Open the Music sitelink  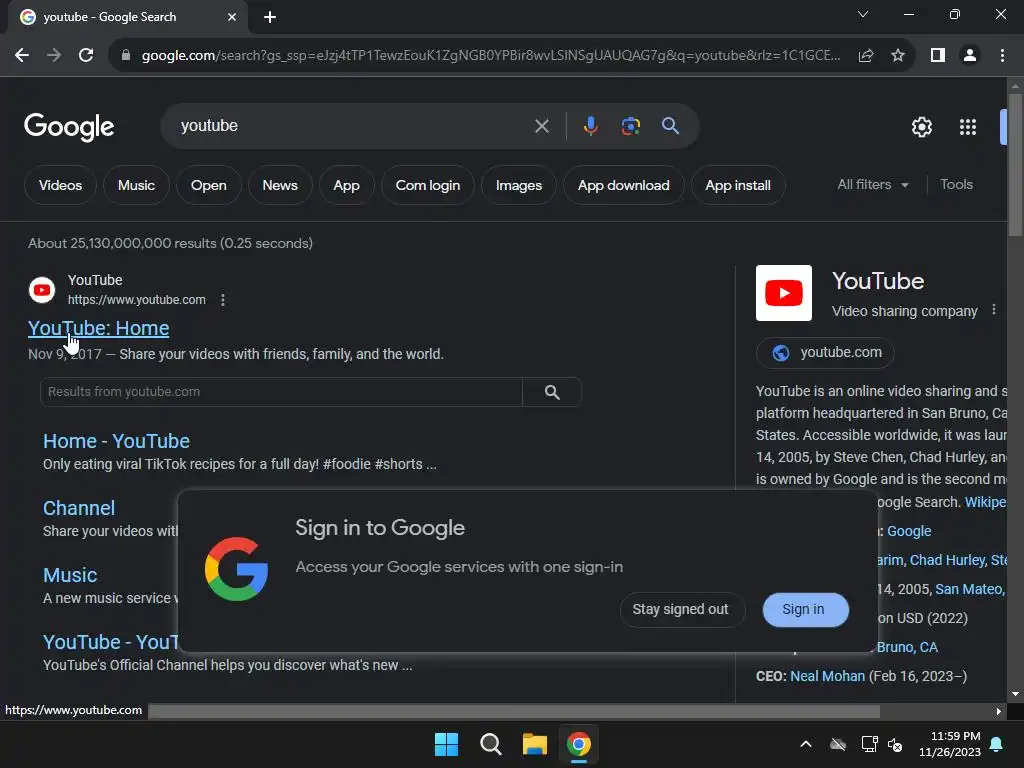(x=70, y=575)
